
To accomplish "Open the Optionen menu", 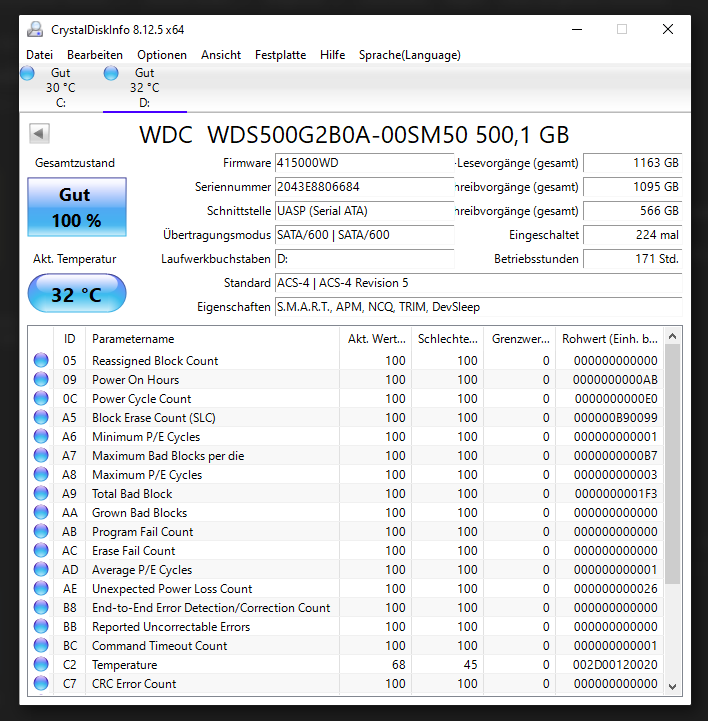I will point(162,55).
